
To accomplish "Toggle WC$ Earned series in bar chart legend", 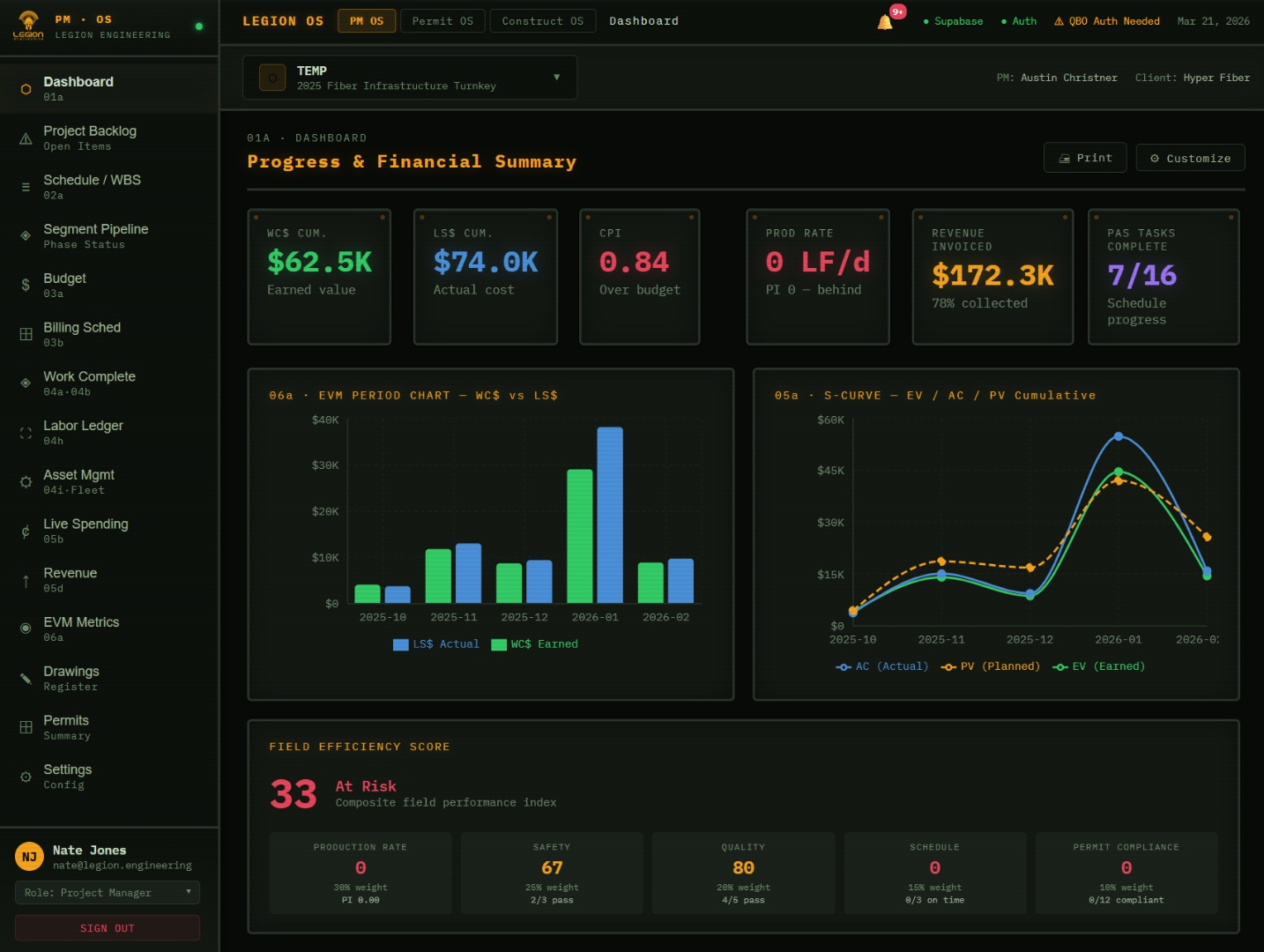I will pyautogui.click(x=535, y=644).
